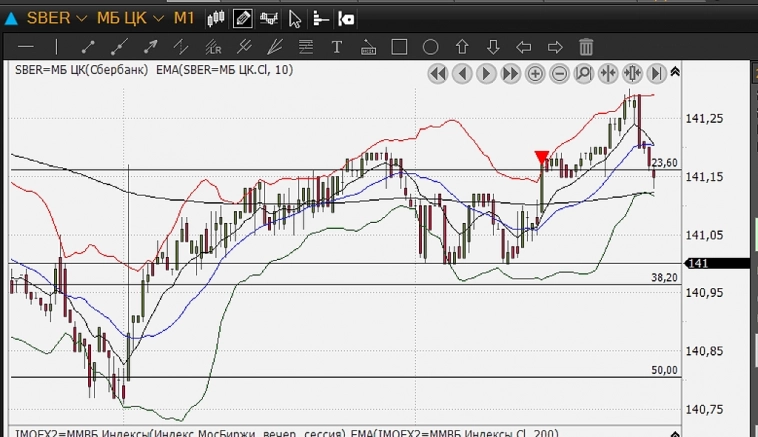Select the horizontal line drawing tool
The image size is (758, 437).
(26, 47)
